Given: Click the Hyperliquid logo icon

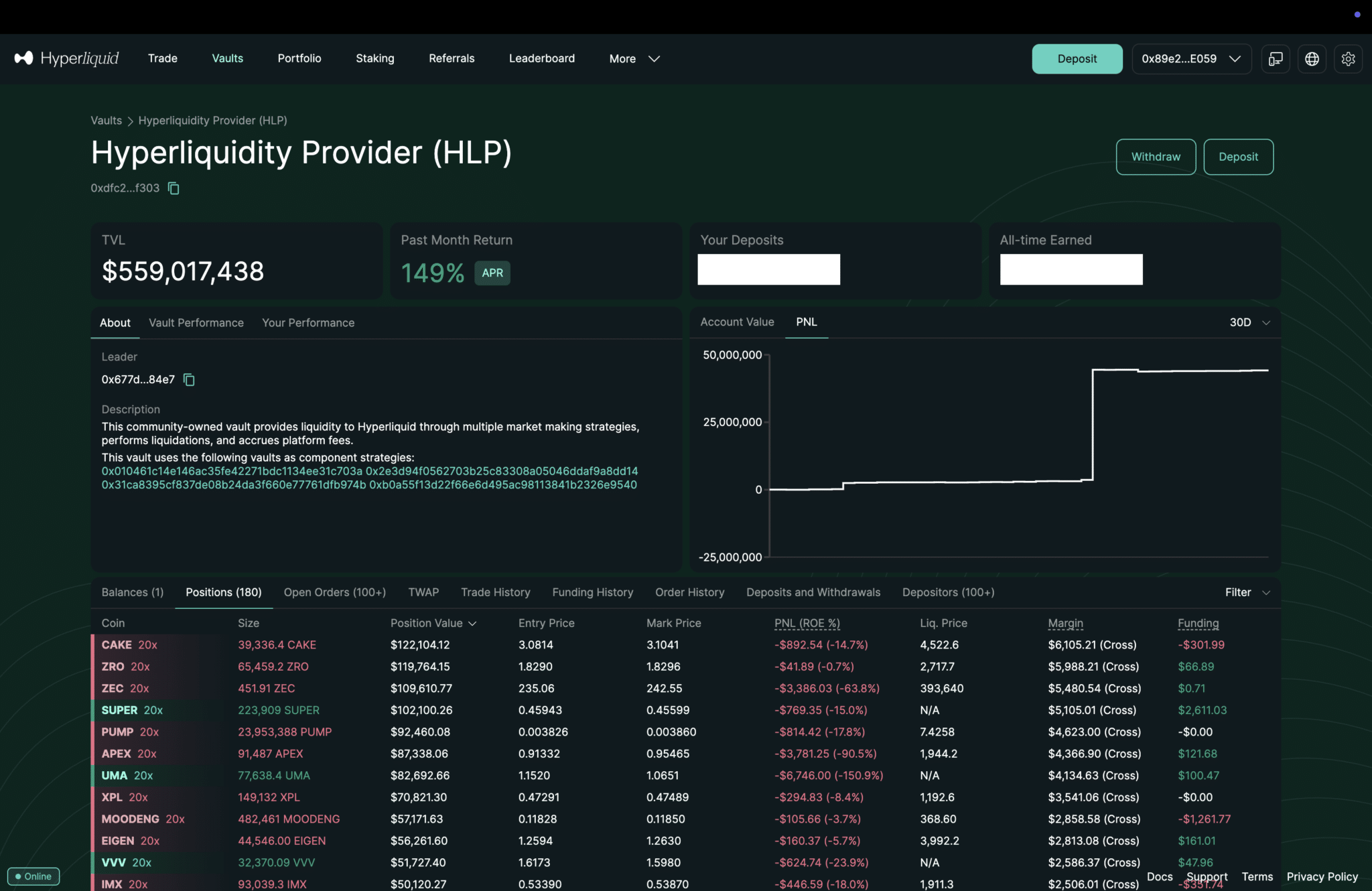Looking at the screenshot, I should [24, 58].
